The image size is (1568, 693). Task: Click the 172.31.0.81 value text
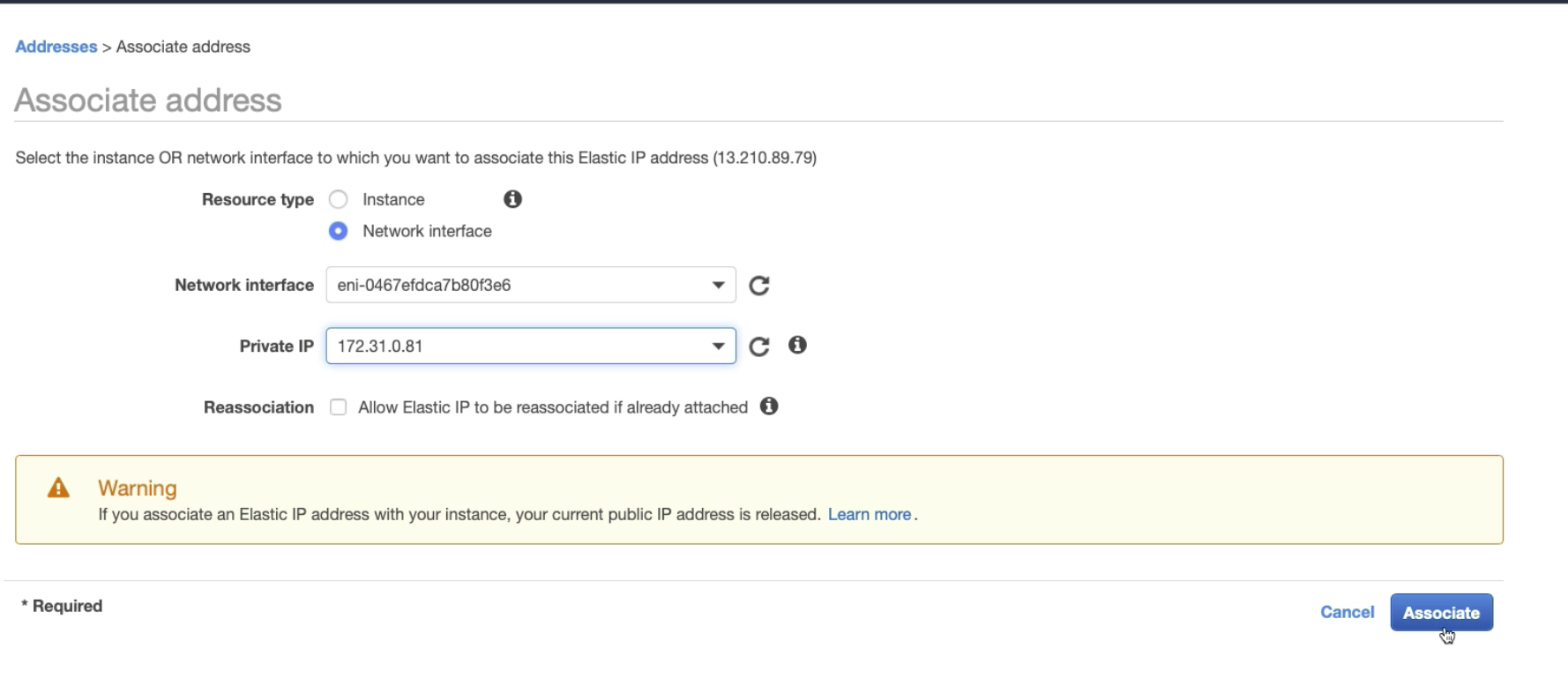click(x=380, y=346)
